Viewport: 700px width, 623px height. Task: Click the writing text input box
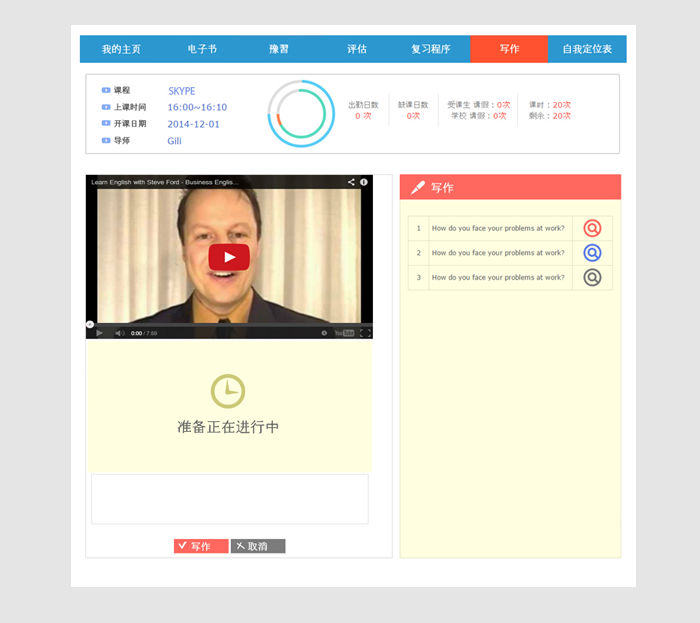pyautogui.click(x=229, y=499)
